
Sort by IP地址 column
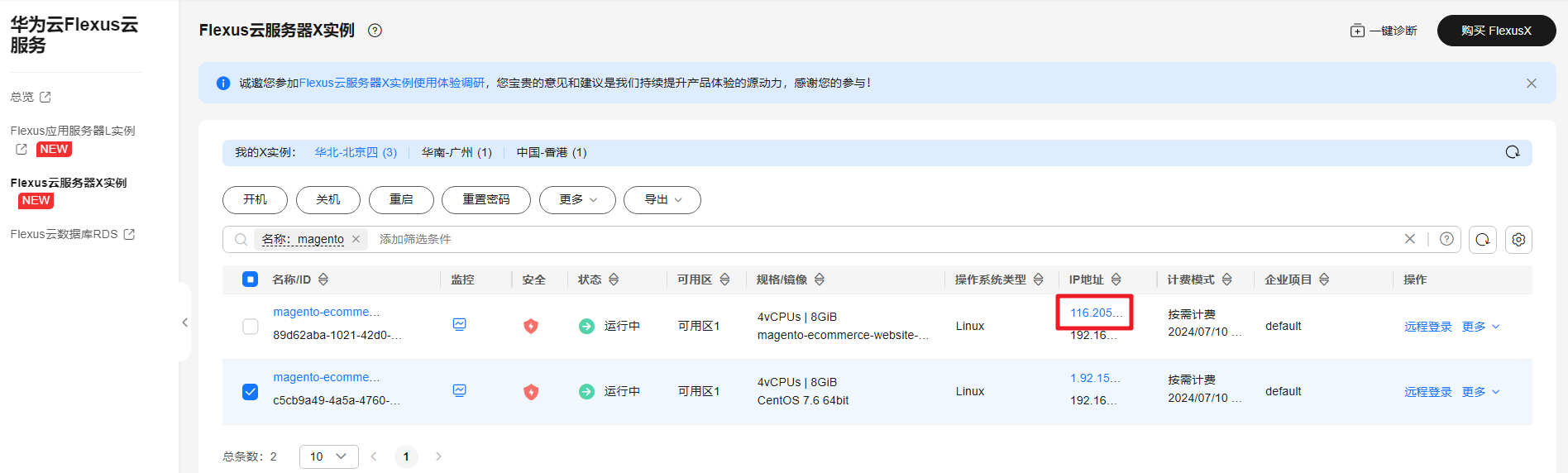1116,279
